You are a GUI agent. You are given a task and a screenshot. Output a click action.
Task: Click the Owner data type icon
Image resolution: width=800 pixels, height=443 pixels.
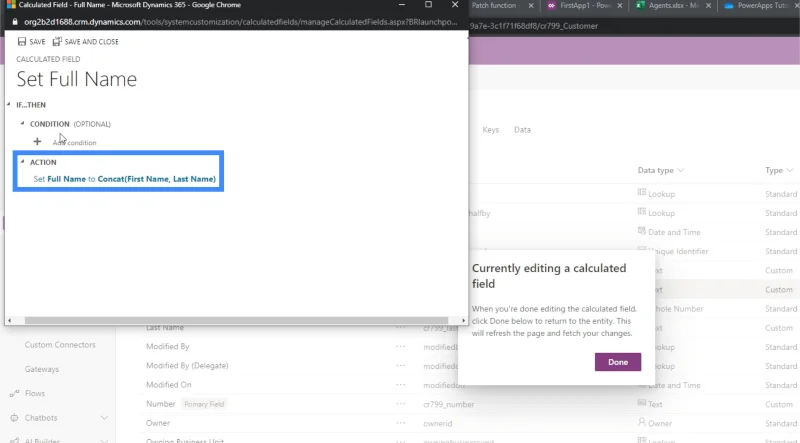[x=642, y=422]
